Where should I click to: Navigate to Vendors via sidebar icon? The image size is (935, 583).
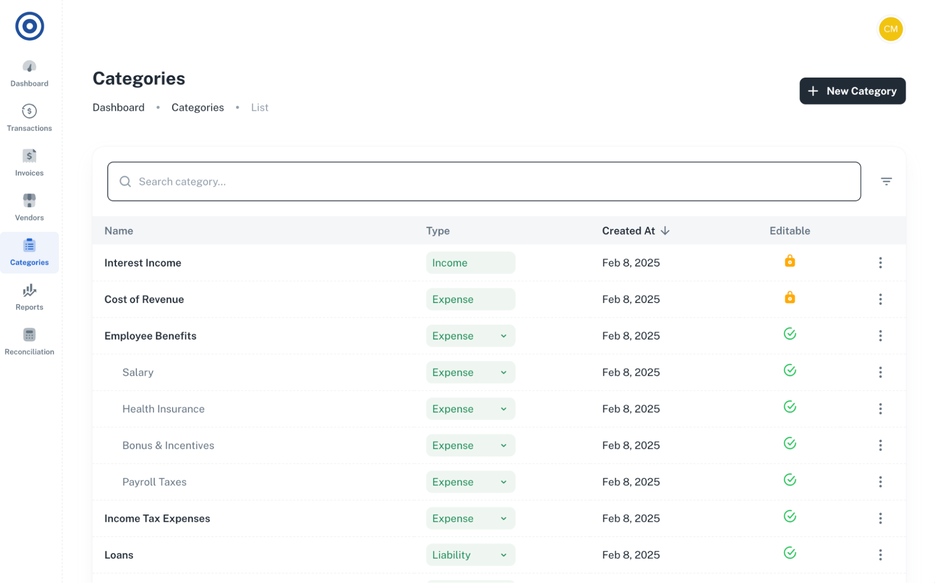(x=29, y=203)
